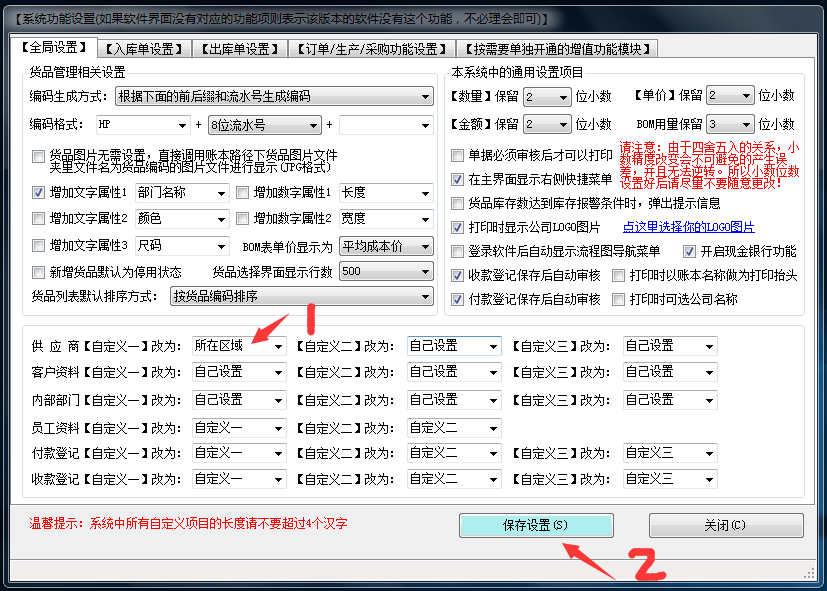Expand the 平均成本价 BOM price dropdown
The height and width of the screenshot is (591, 827).
pos(424,246)
